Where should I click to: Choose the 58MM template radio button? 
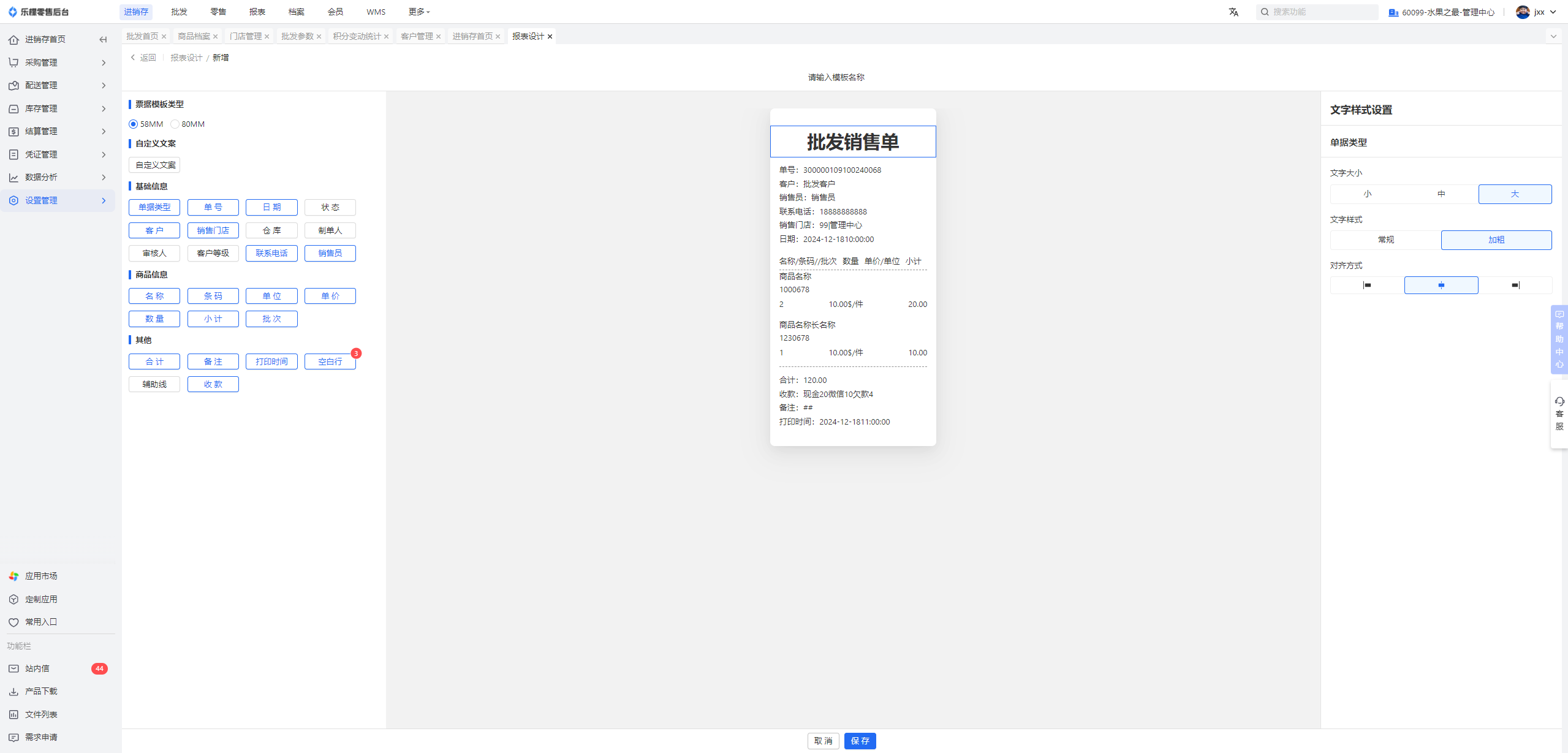(x=133, y=124)
